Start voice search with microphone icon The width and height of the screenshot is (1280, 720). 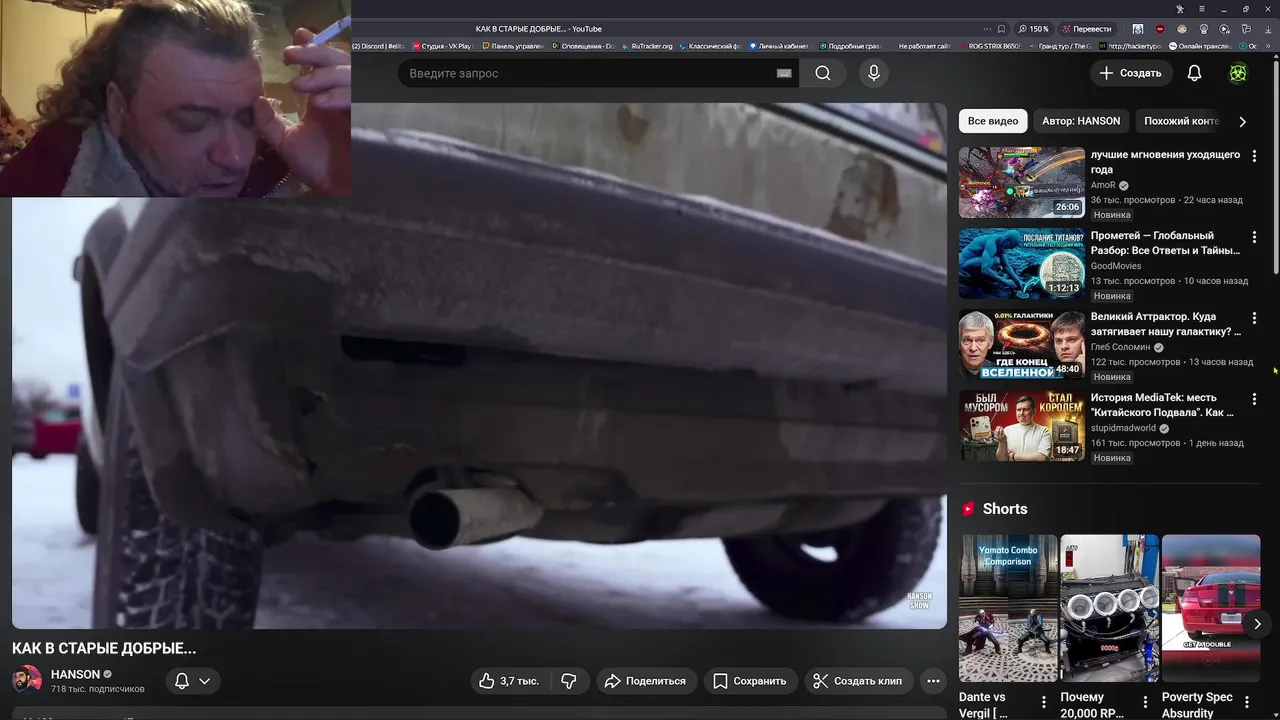pyautogui.click(x=874, y=73)
